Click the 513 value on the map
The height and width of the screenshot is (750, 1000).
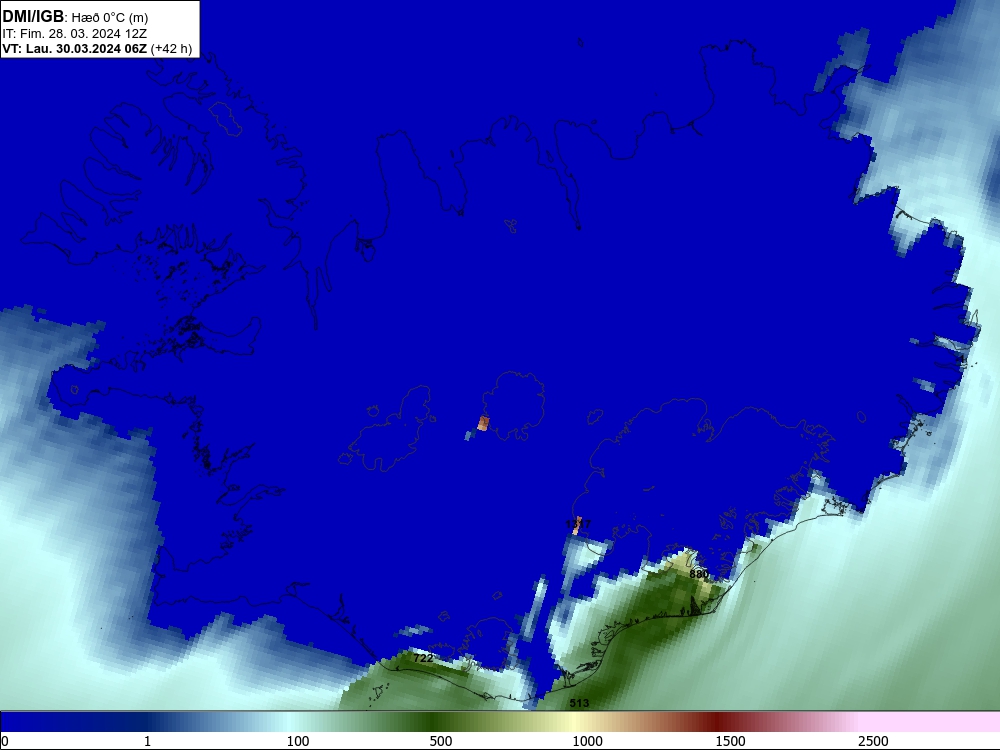pos(579,703)
